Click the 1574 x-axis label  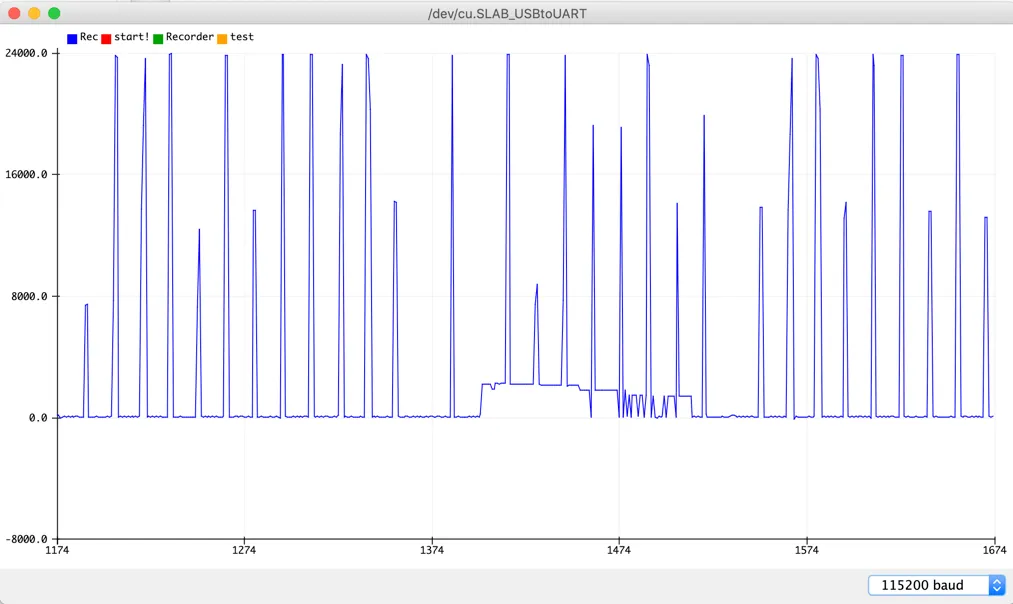click(x=806, y=550)
